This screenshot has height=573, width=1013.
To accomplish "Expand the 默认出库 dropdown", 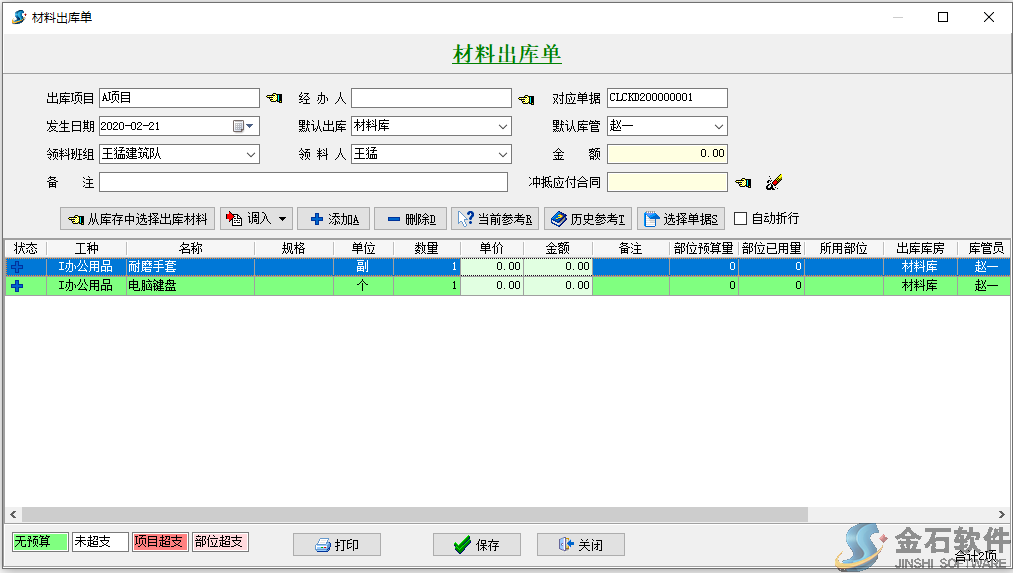I will coord(503,126).
